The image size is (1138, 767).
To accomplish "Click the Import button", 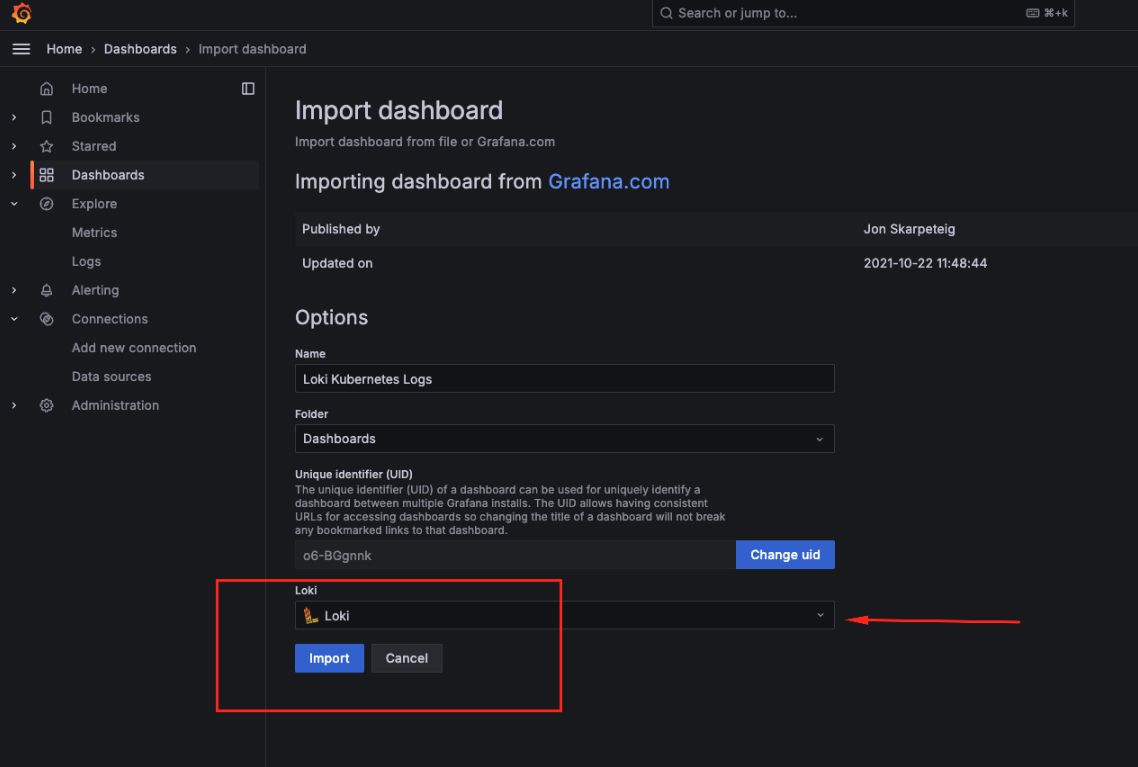I will coord(329,658).
